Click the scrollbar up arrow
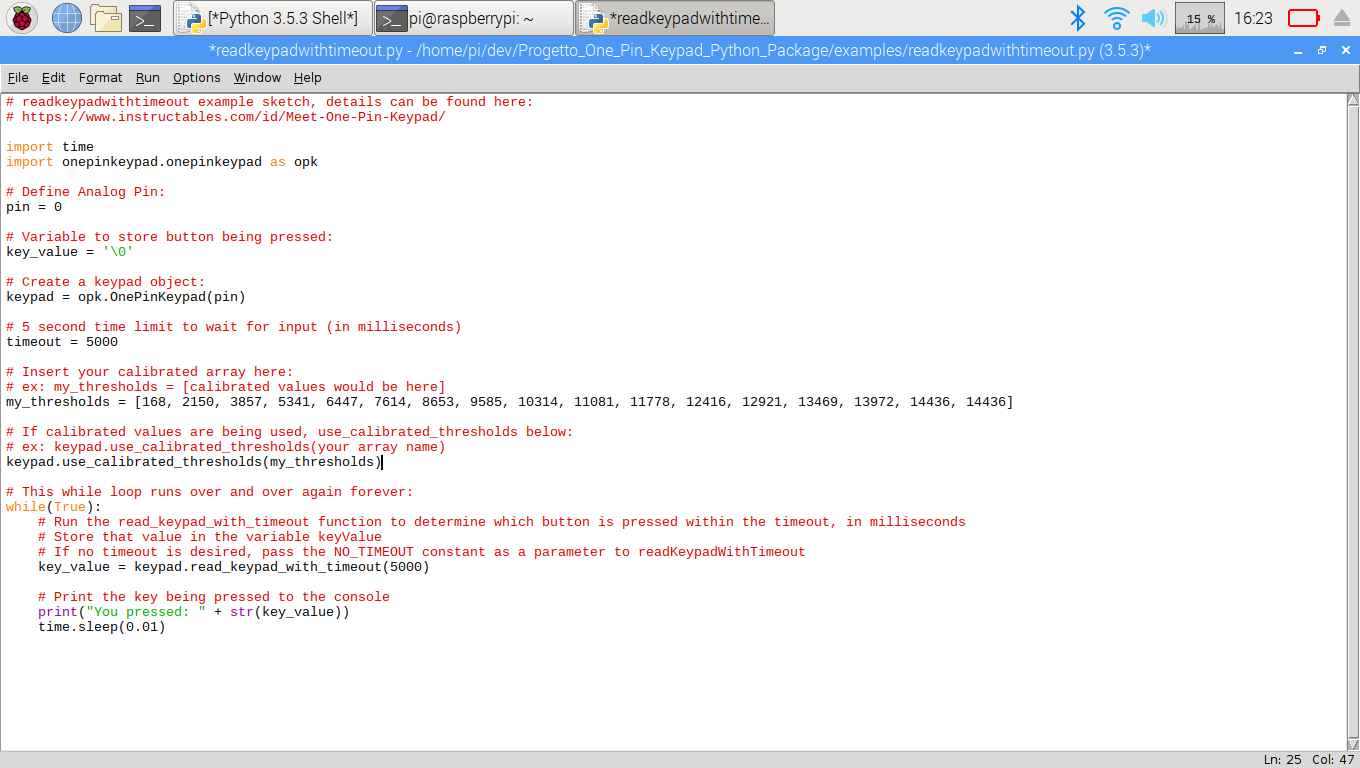The image size is (1360, 768). pyautogui.click(x=1352, y=99)
